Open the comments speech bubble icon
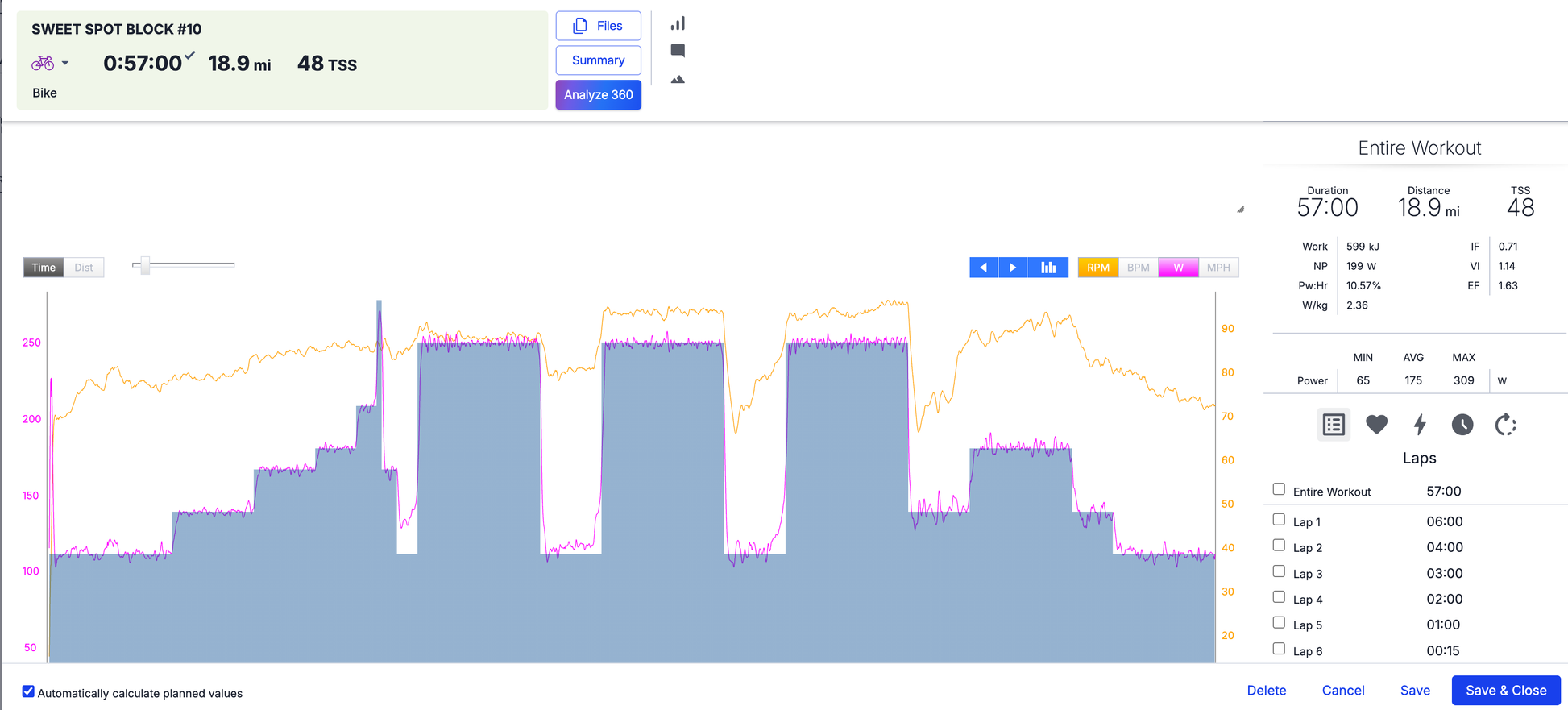The image size is (1568, 710). pyautogui.click(x=678, y=51)
